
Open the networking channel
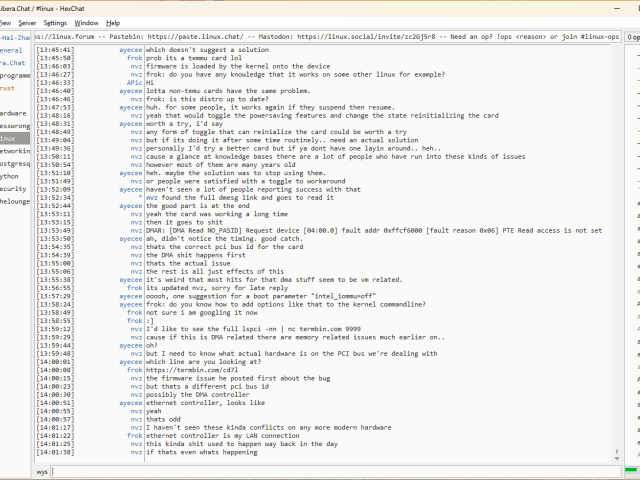(14, 151)
